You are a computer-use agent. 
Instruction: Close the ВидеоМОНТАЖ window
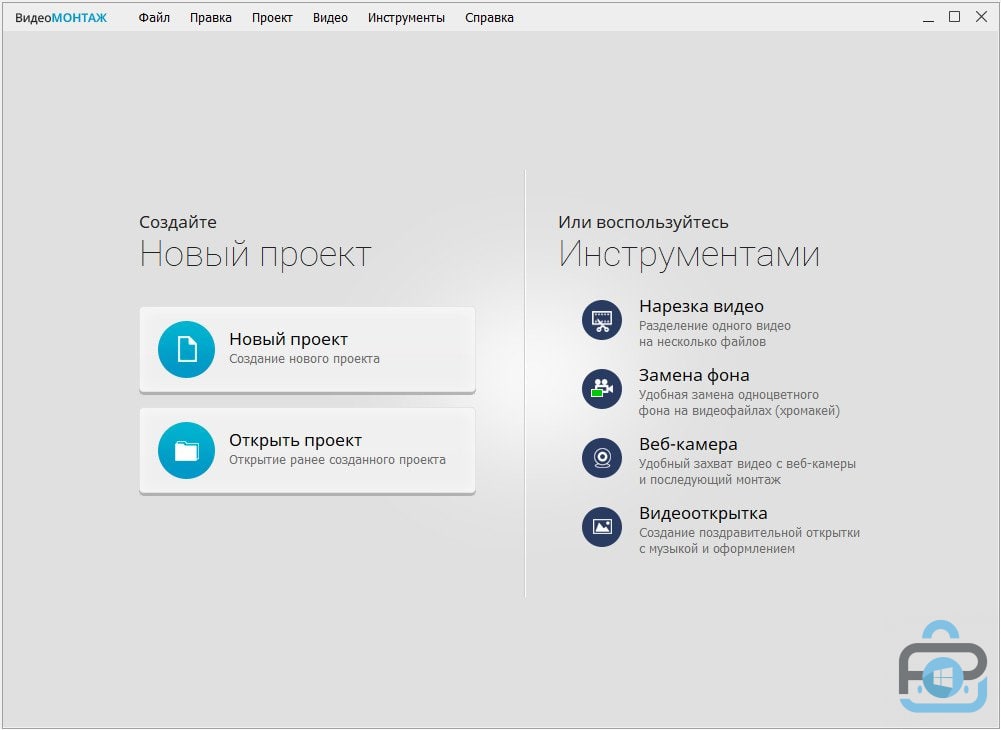click(982, 17)
